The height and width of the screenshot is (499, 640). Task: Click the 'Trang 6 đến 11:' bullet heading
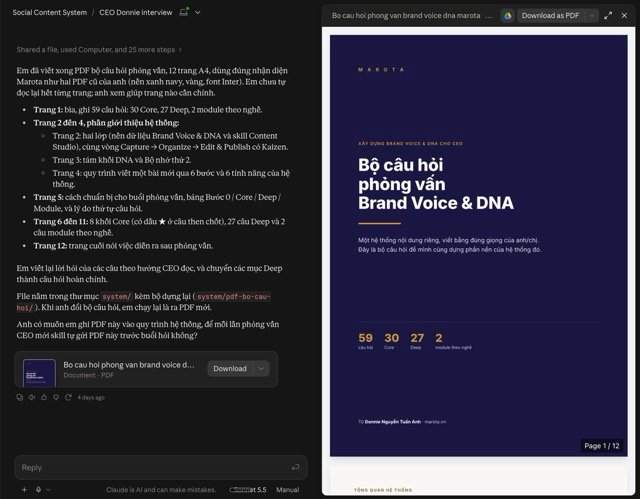pyautogui.click(x=61, y=222)
